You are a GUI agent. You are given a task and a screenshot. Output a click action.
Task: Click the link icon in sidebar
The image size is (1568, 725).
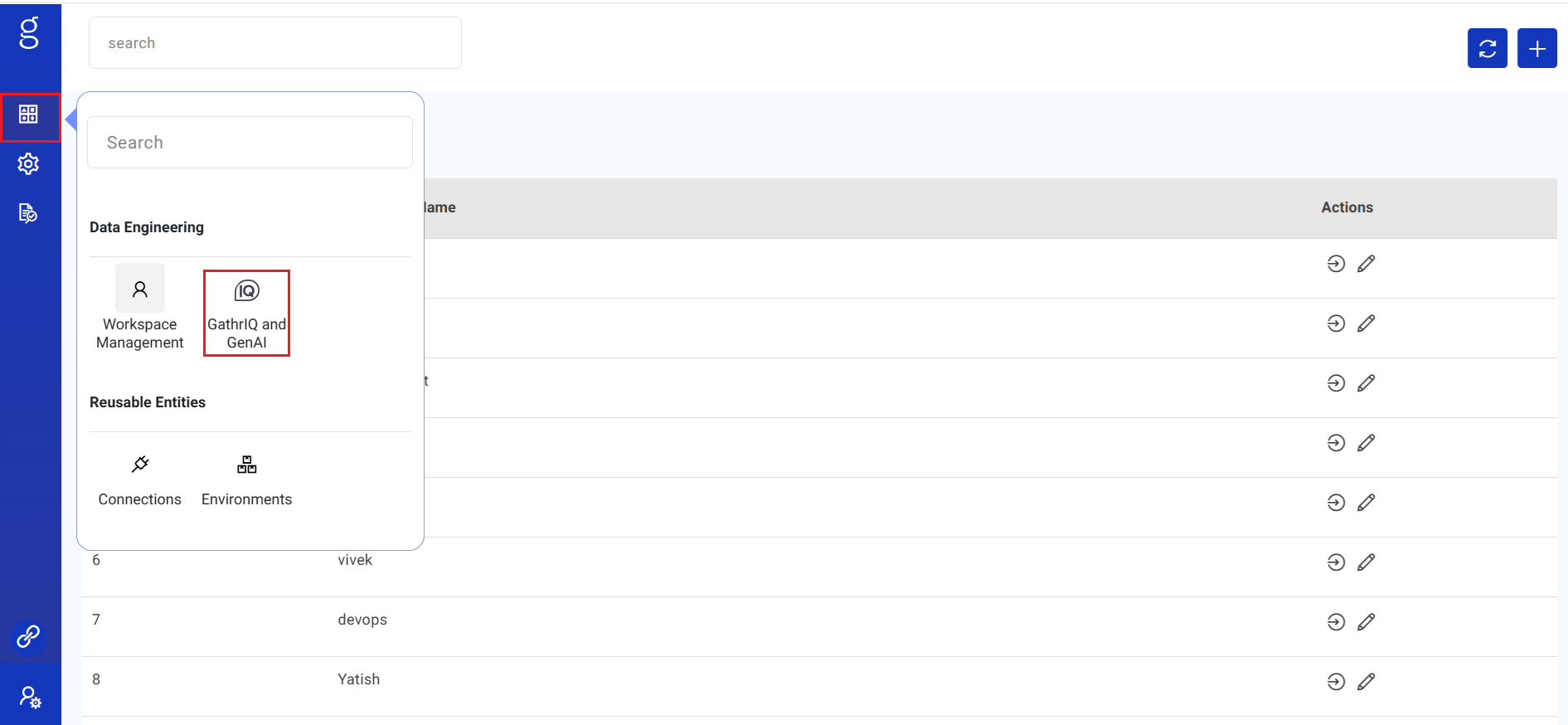pyautogui.click(x=29, y=636)
